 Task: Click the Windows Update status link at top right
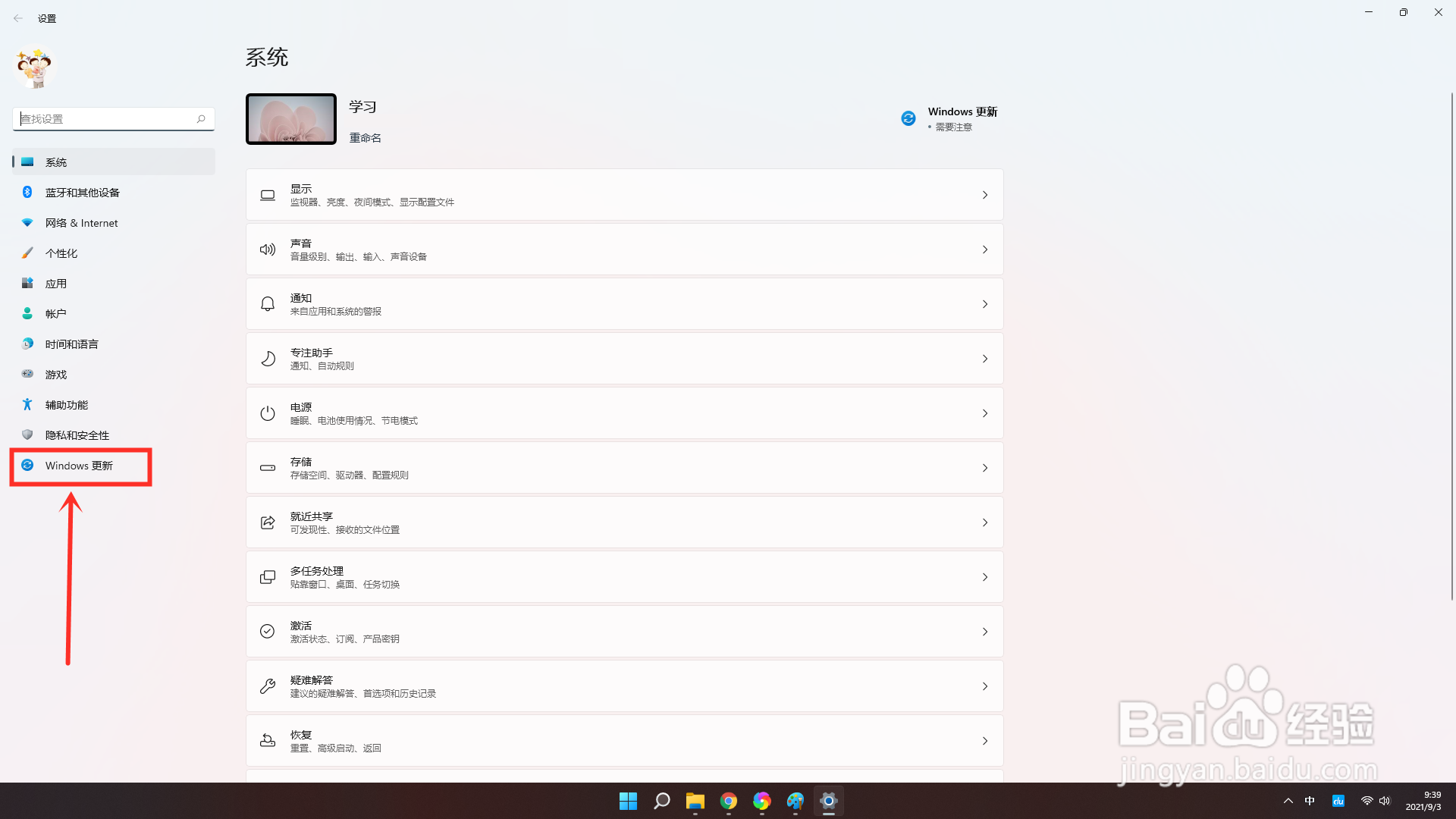click(962, 112)
